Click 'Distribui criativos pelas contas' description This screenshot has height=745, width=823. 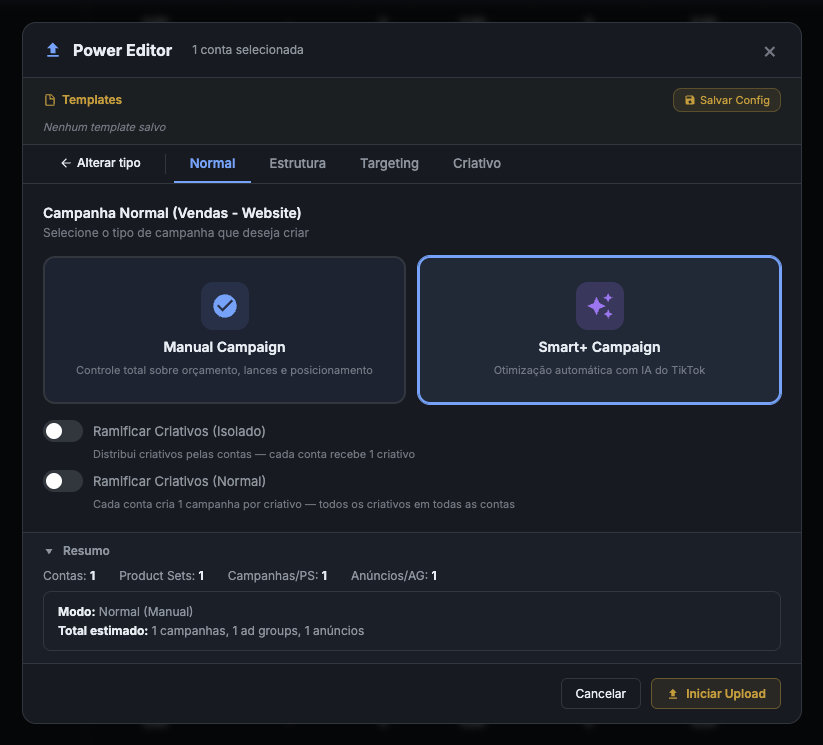254,454
